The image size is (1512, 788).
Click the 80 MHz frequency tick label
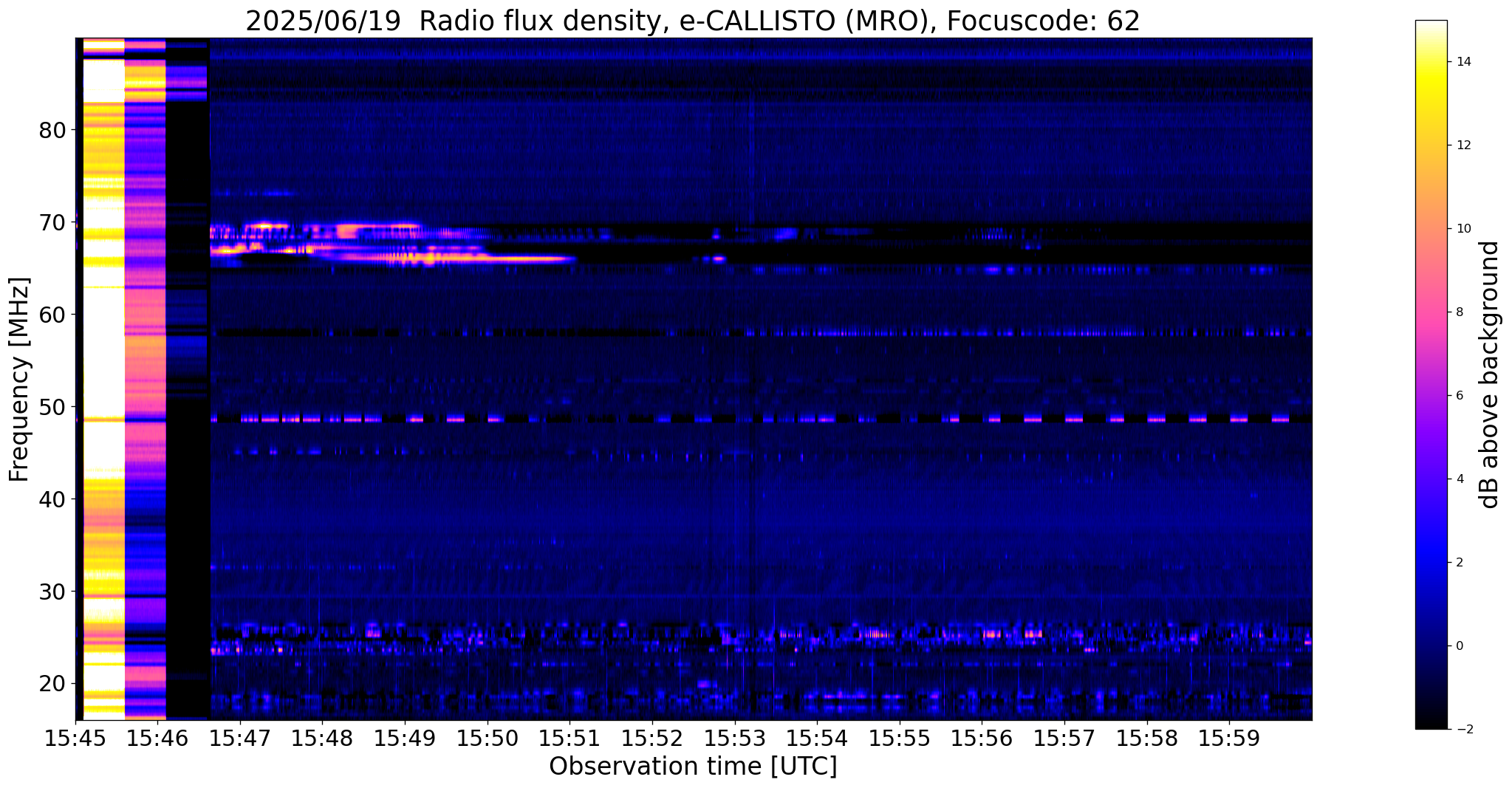(x=52, y=130)
